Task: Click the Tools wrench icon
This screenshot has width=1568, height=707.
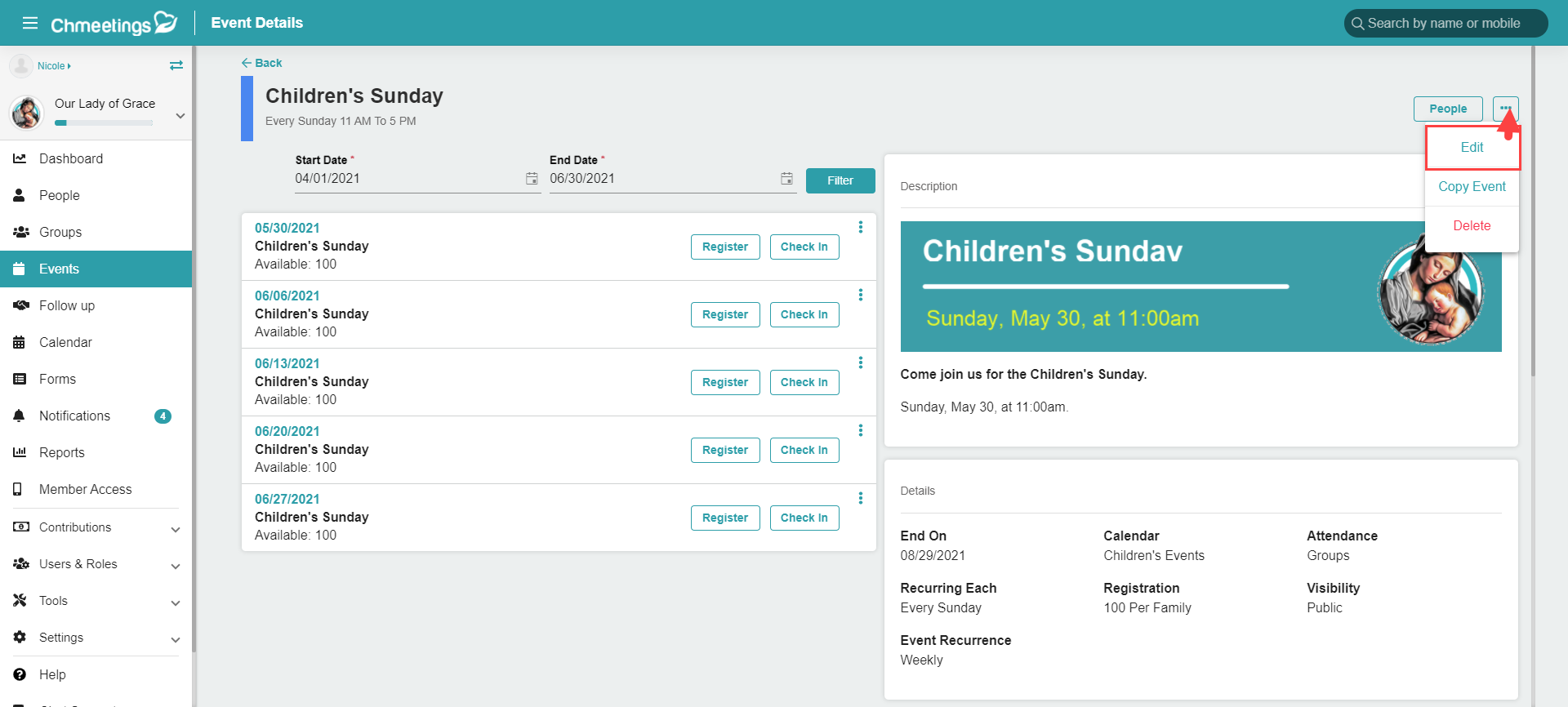Action: (20, 600)
